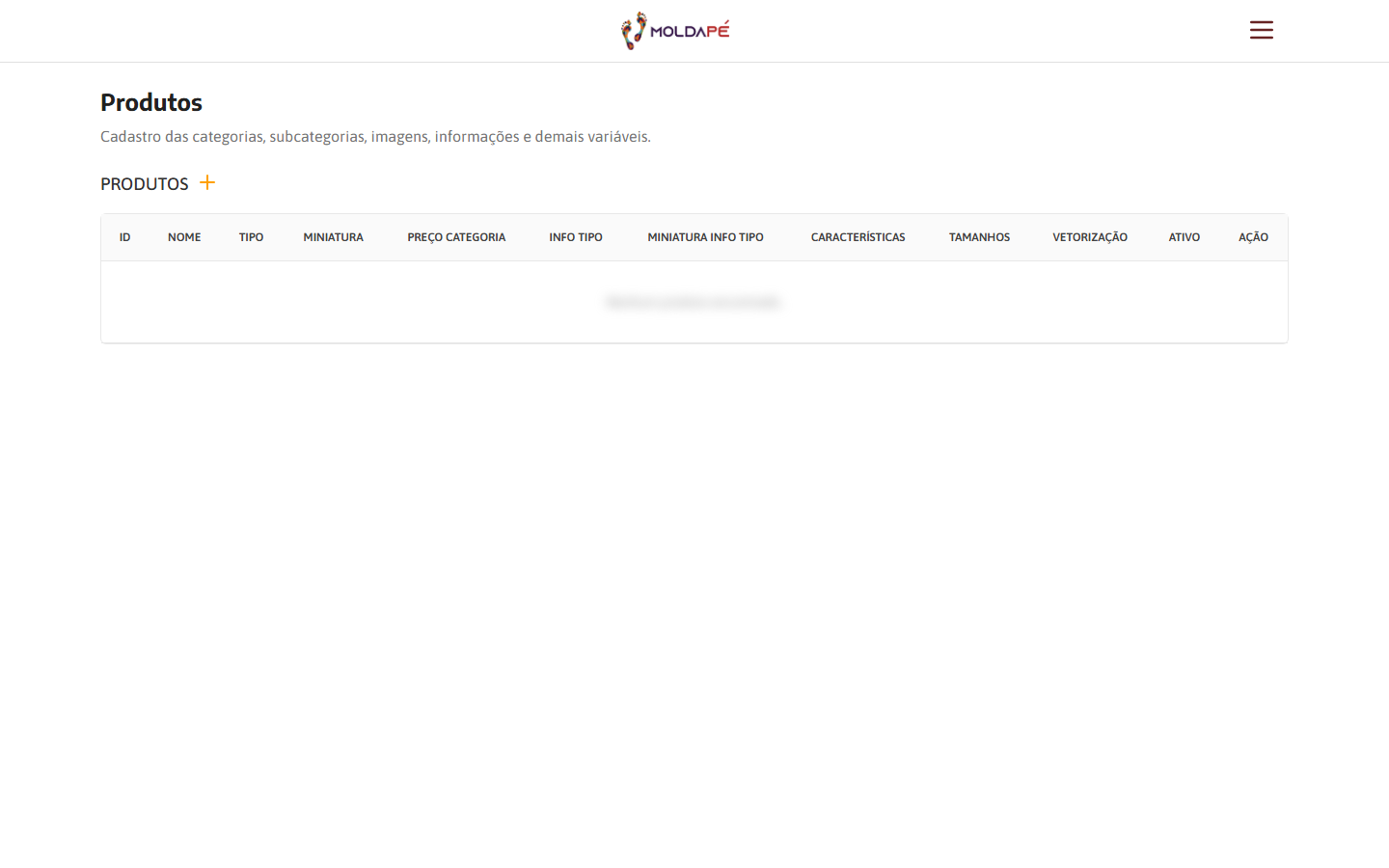Click the TIPO column header
1389x868 pixels.
coord(251,237)
